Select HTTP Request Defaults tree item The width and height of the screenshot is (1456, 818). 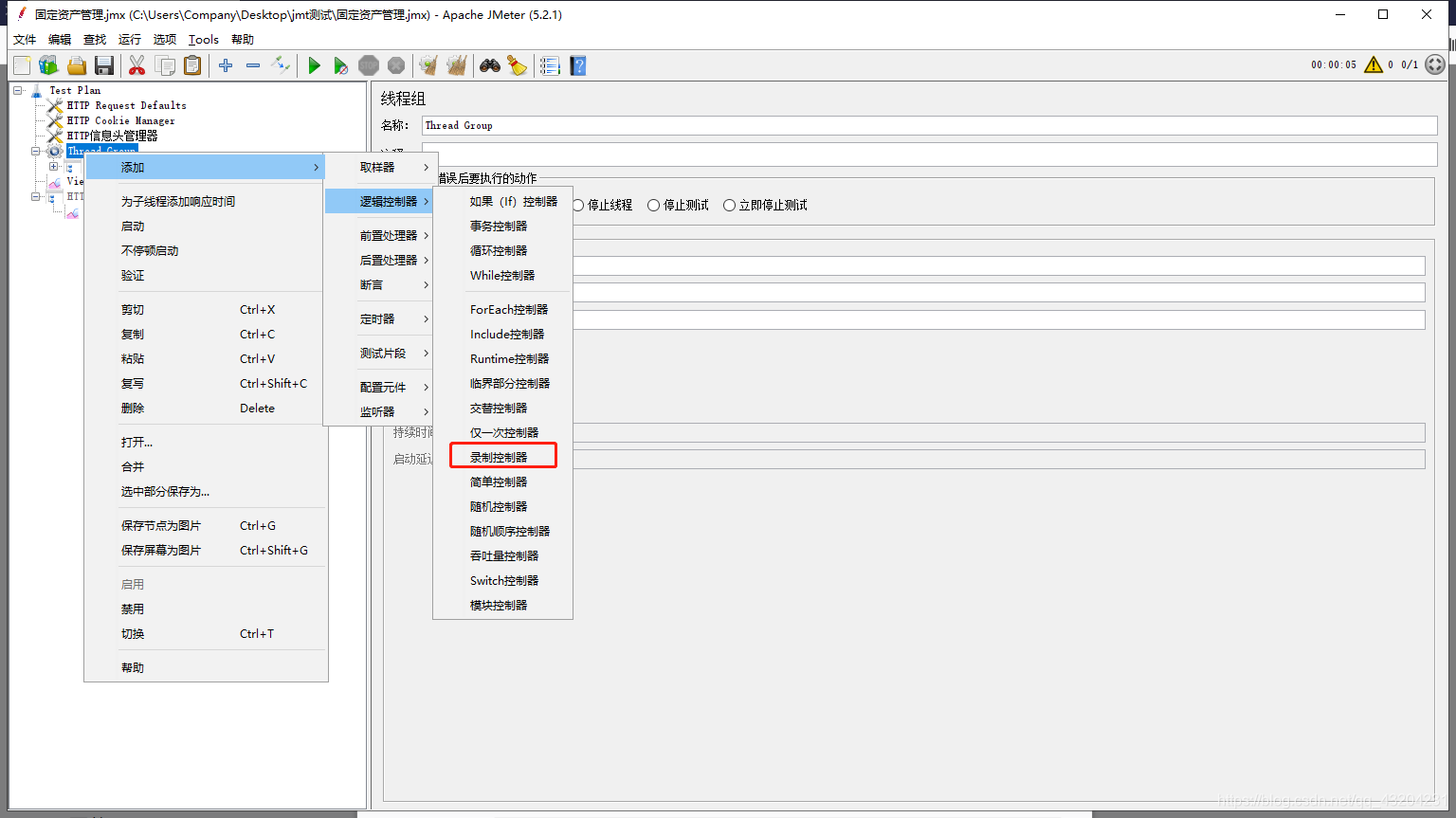tap(126, 106)
